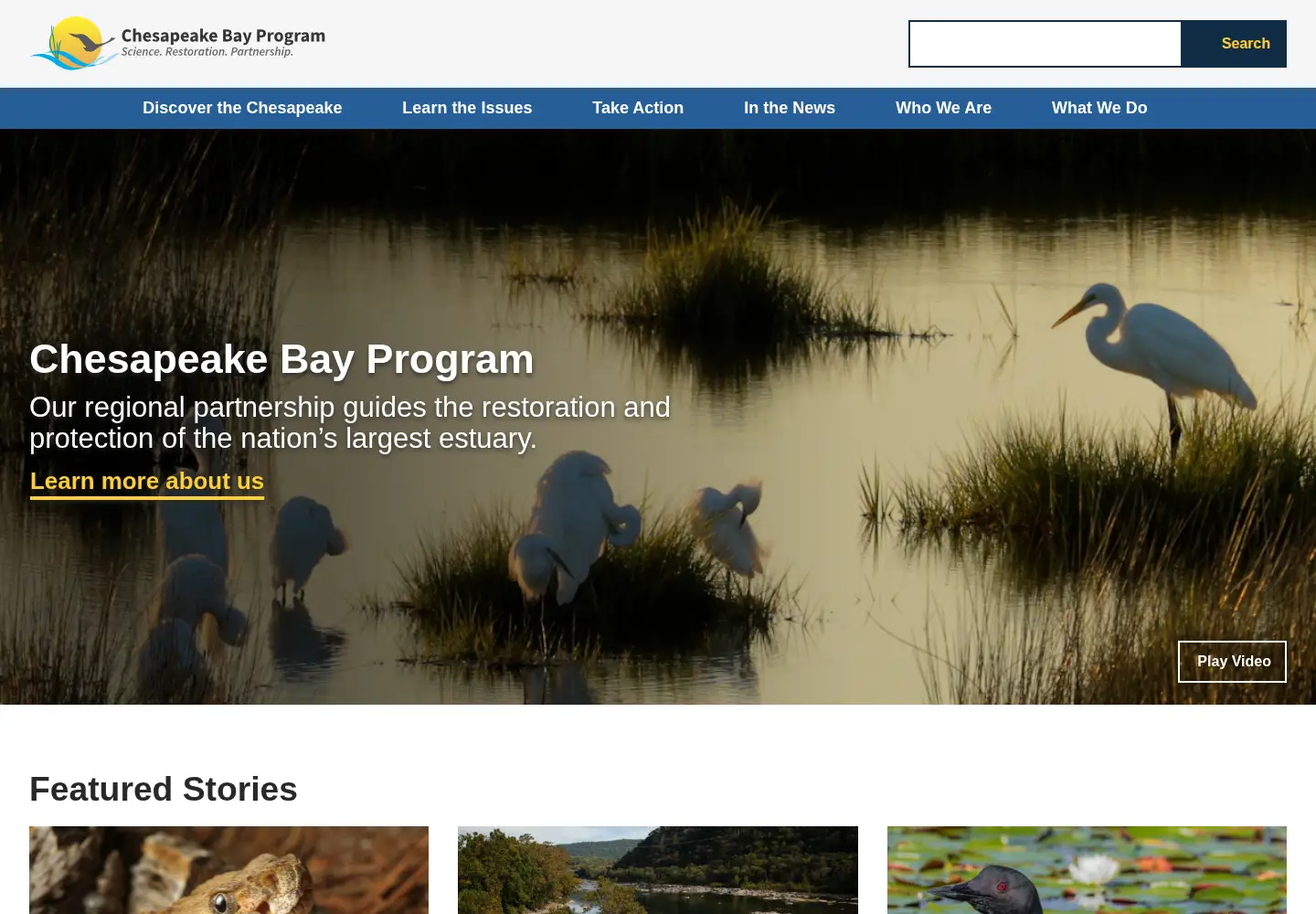
Task: Open the Learn the Issues menu
Action: [x=467, y=108]
